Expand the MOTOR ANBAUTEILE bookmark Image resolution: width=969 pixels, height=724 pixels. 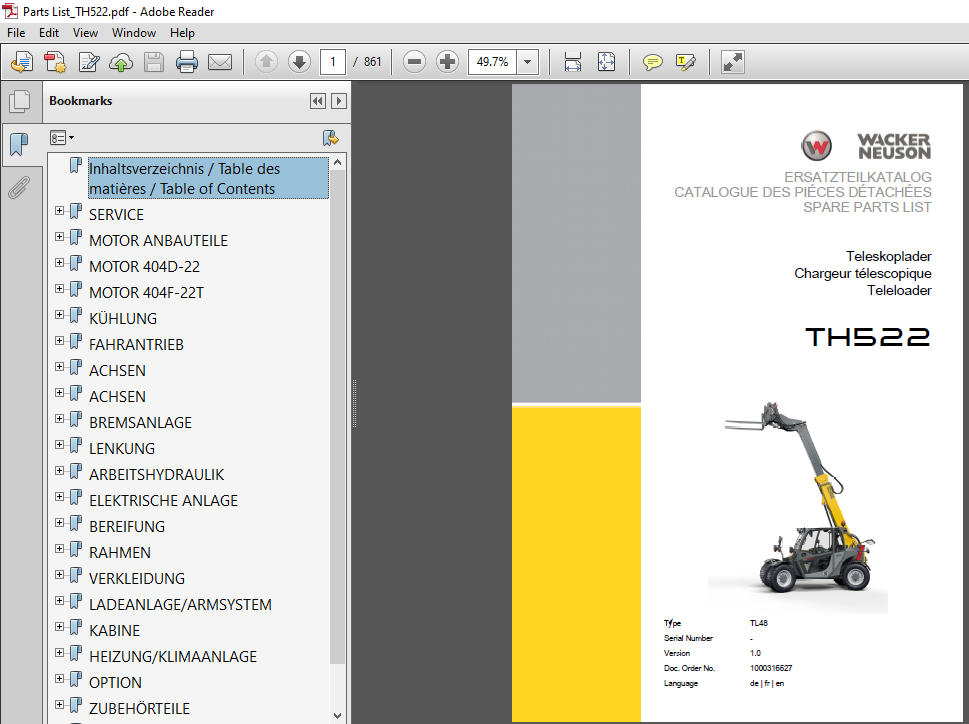click(59, 237)
